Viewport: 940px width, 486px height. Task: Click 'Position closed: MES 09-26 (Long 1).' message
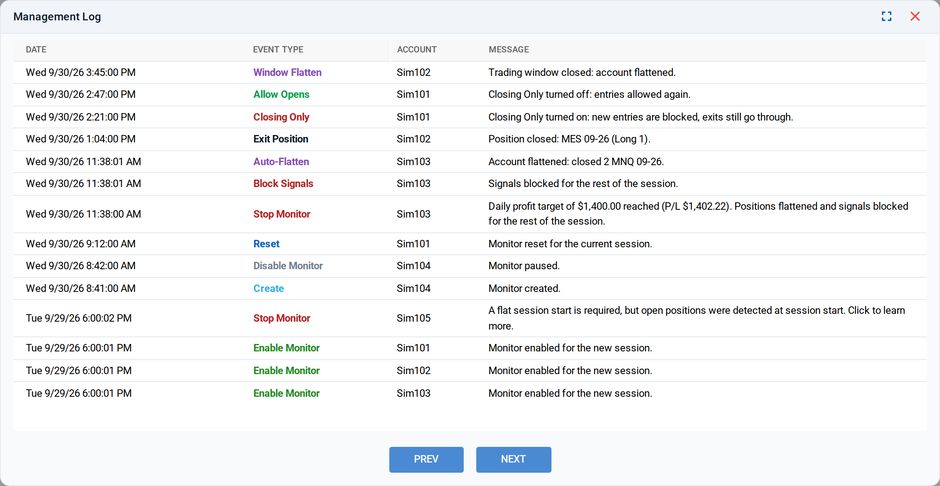tap(571, 140)
